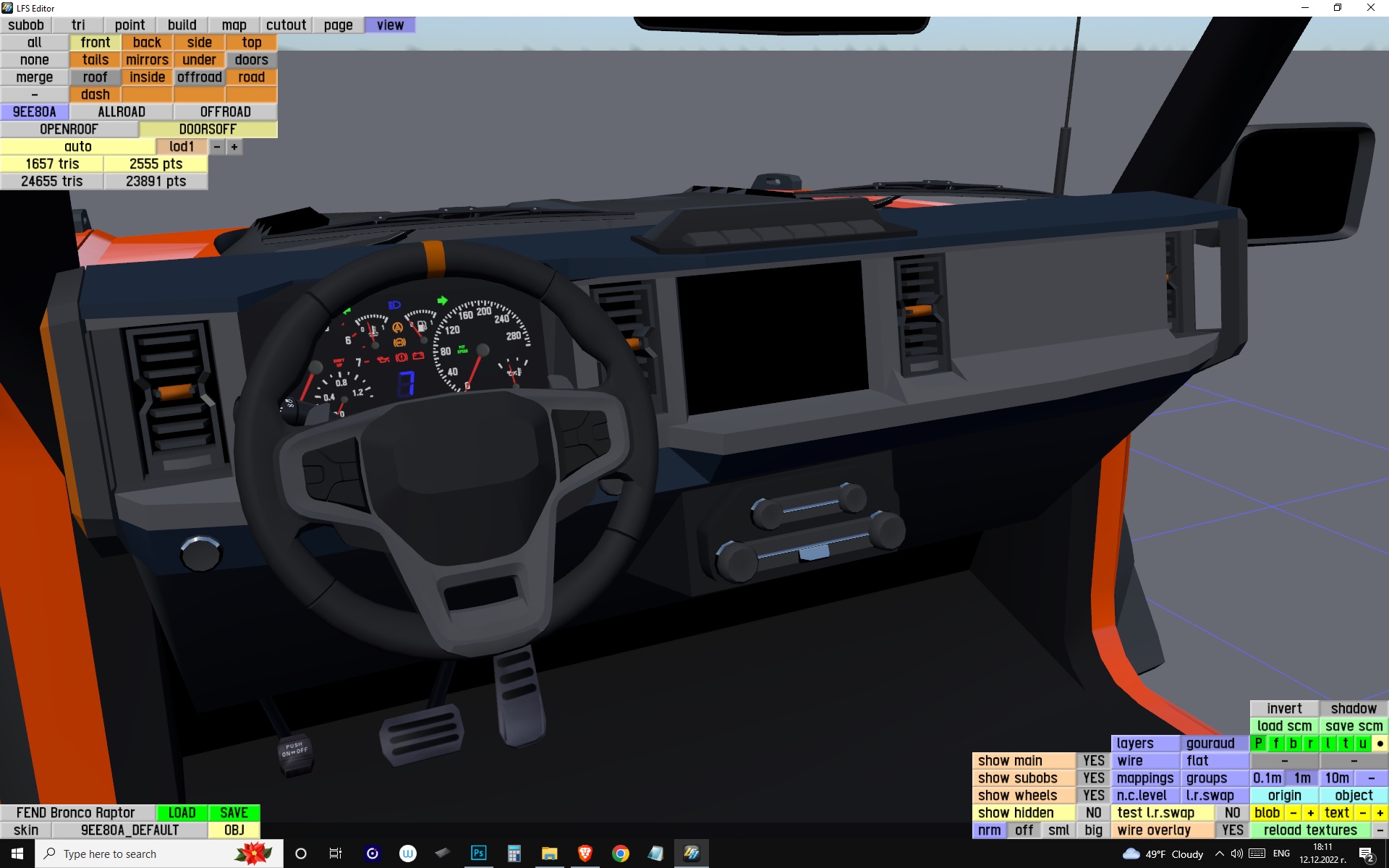This screenshot has height=868, width=1389.
Task: Open Chrome from the taskbar
Action: coord(620,854)
